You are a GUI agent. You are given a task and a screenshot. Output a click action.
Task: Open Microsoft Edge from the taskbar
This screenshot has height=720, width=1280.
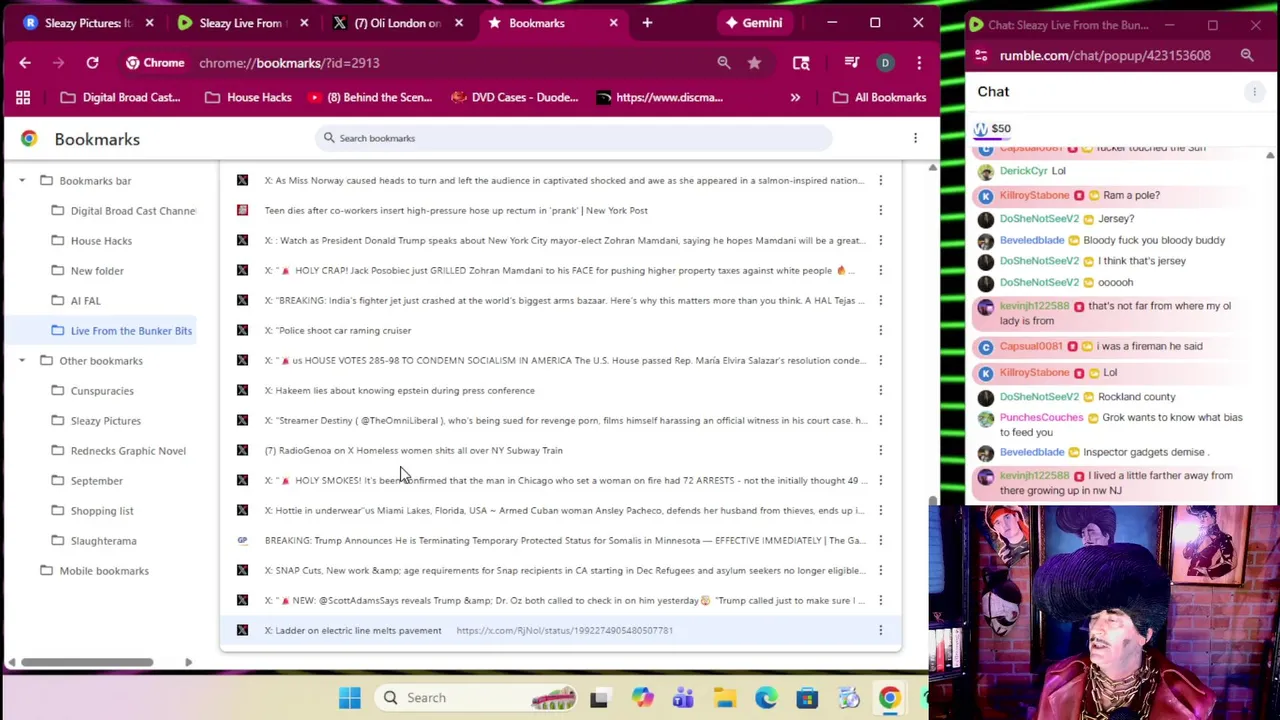pyautogui.click(x=766, y=698)
